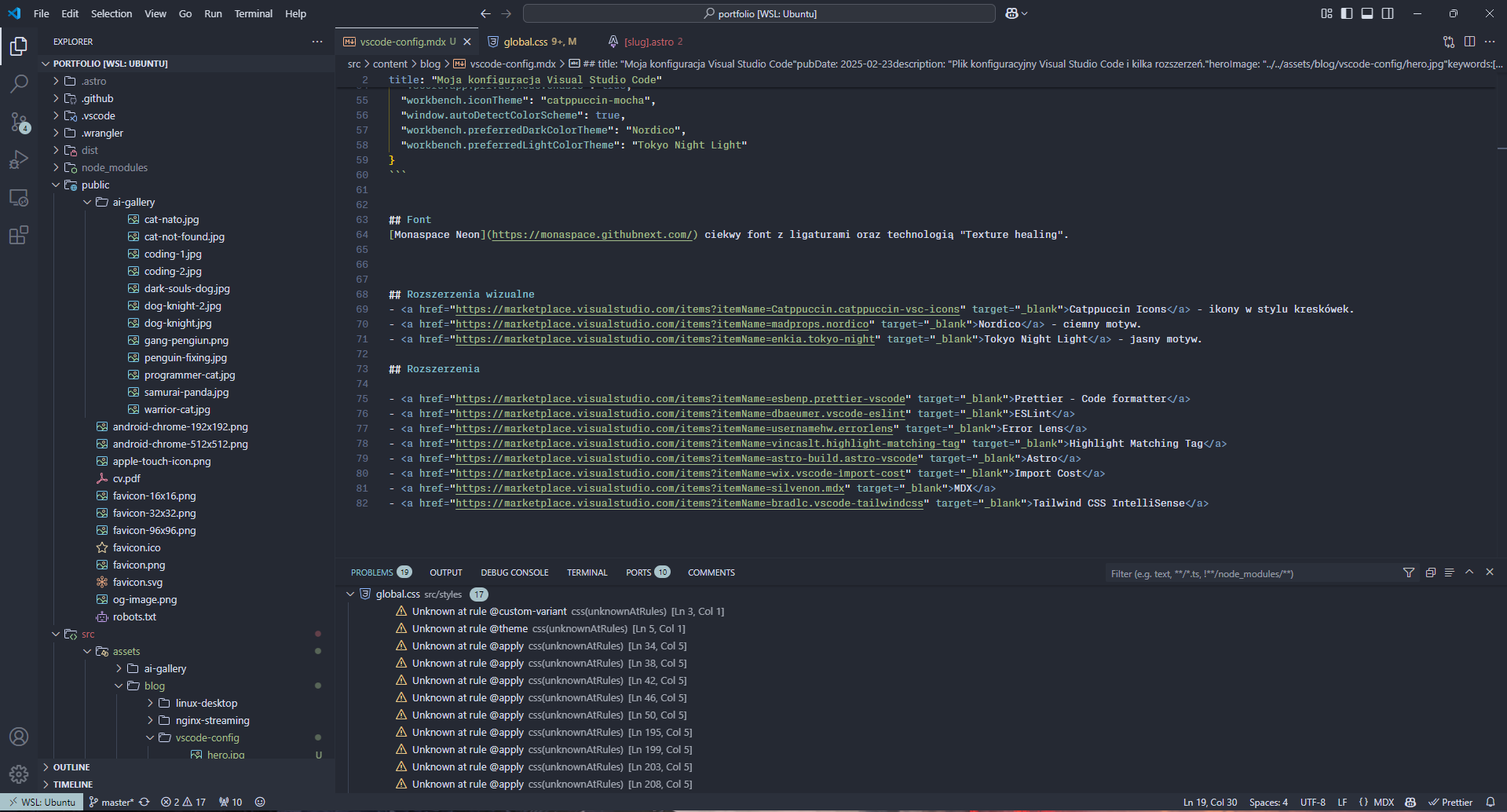
Task: Maximize the bottom panel size
Action: point(1469,572)
